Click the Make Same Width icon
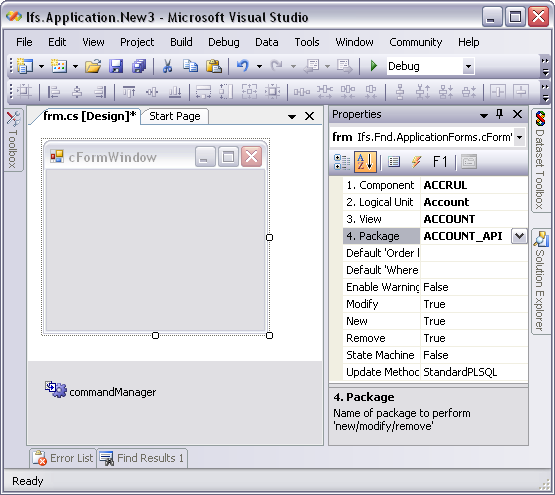The image size is (555, 495). pos(203,92)
